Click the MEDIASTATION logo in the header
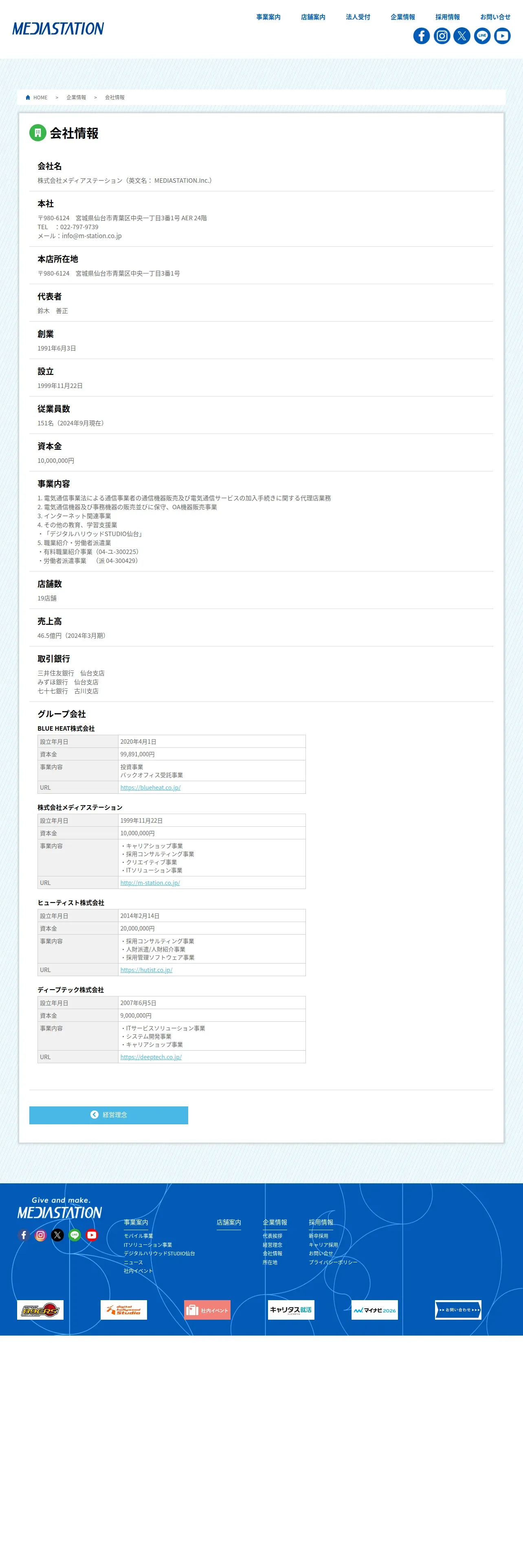 click(x=58, y=28)
